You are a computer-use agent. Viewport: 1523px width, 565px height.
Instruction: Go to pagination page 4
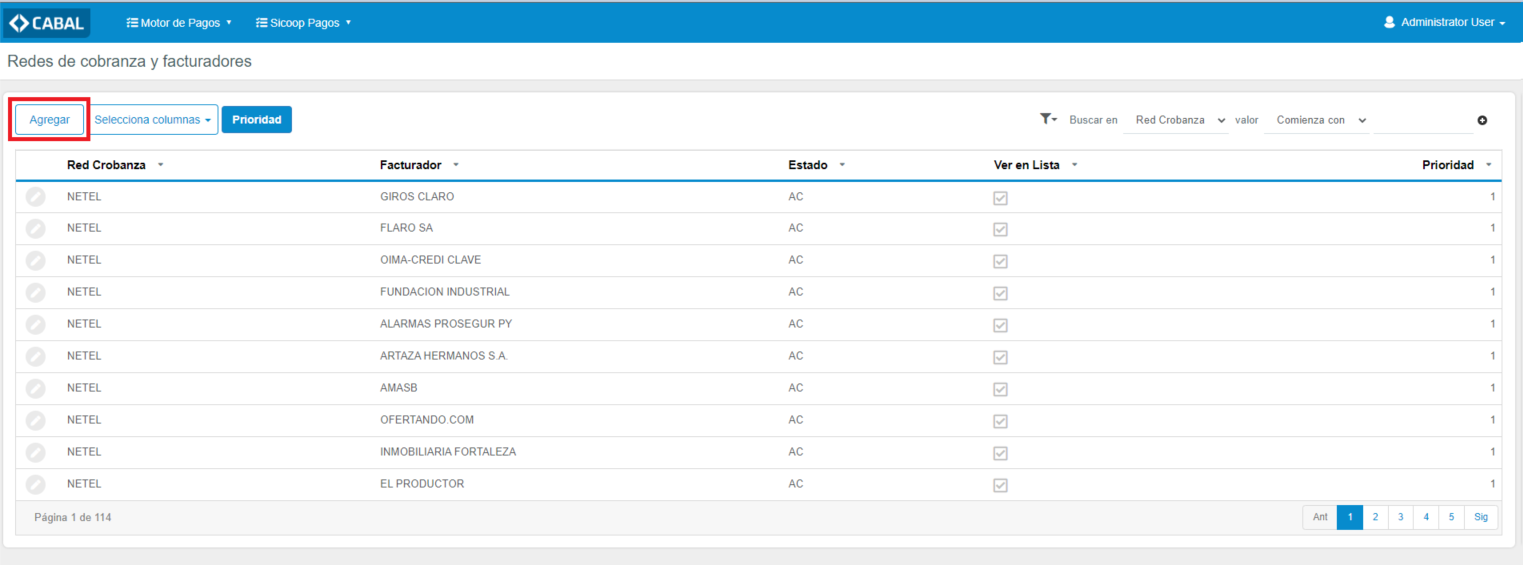coord(1426,517)
